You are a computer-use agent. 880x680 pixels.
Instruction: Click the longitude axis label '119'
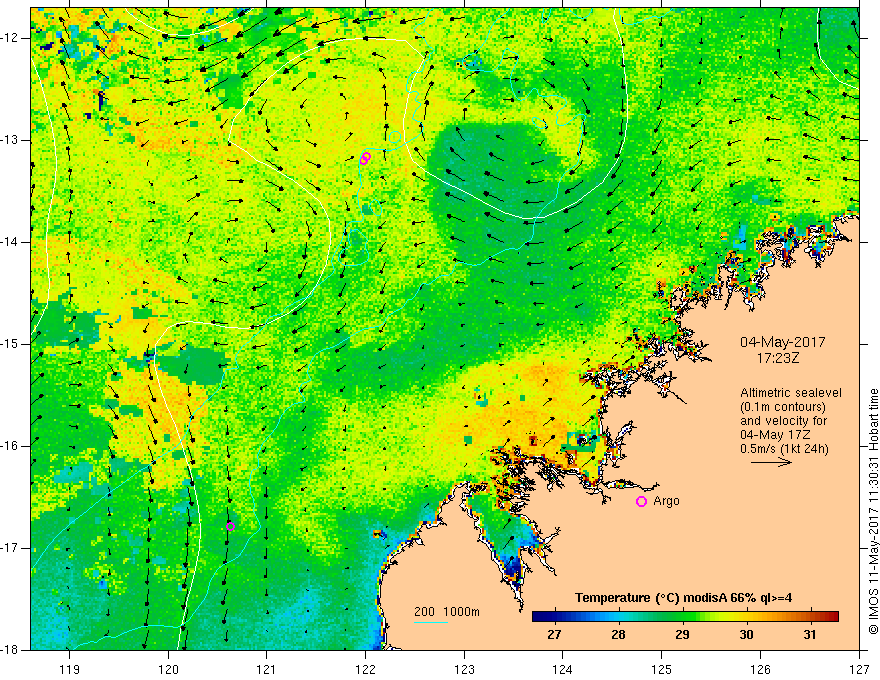pos(70,669)
